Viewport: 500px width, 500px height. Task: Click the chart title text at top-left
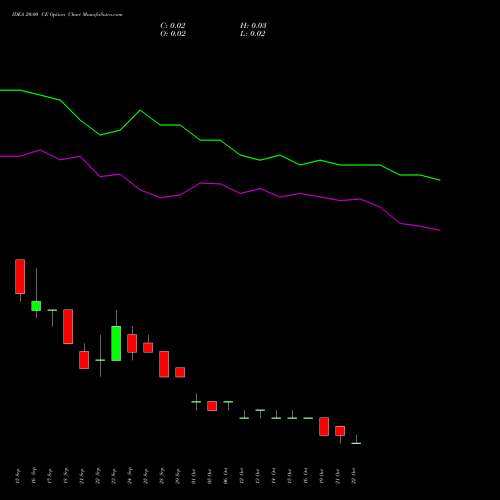67,15
